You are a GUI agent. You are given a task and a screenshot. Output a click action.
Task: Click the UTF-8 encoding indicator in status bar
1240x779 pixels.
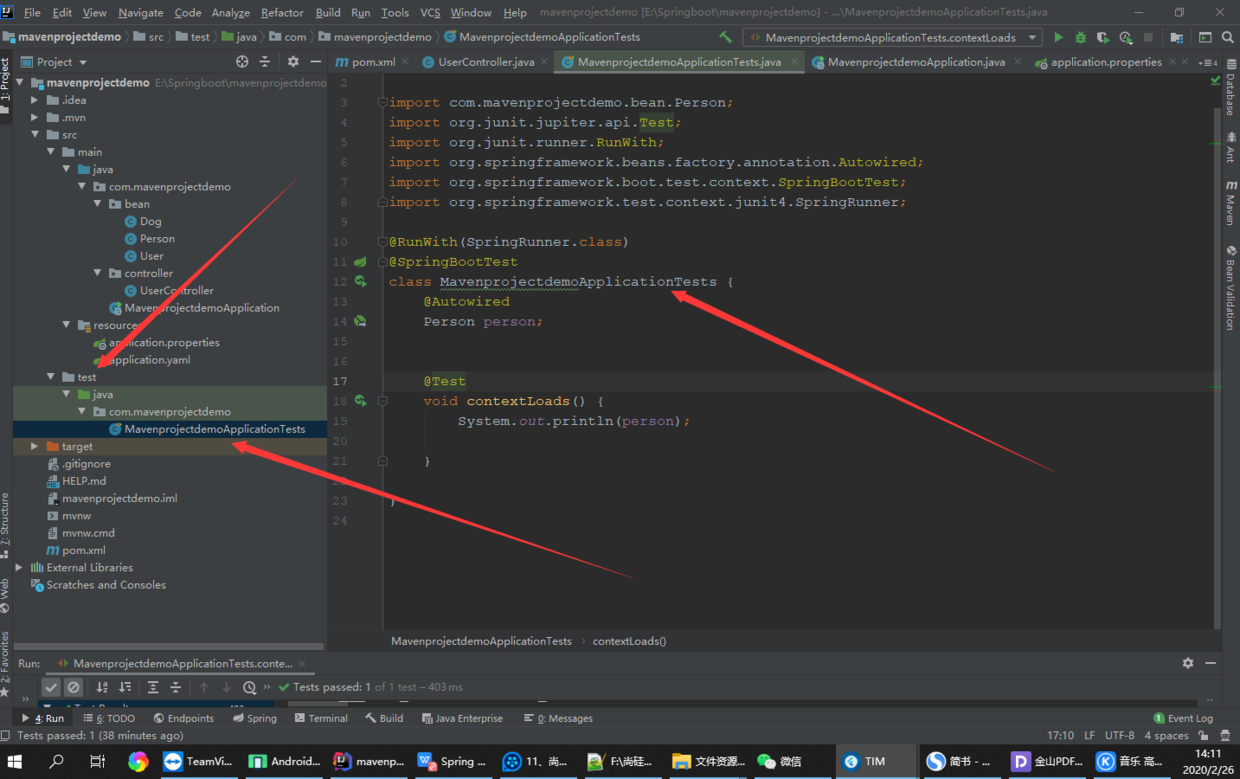point(1120,735)
